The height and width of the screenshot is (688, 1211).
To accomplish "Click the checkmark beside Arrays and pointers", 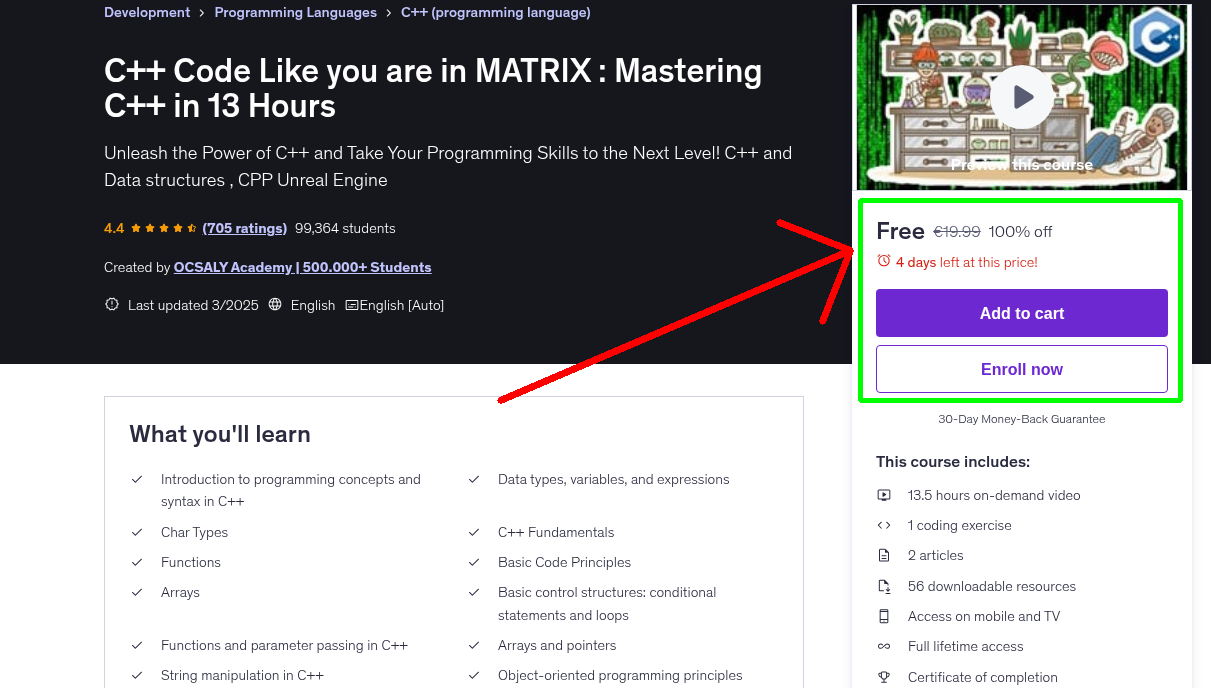I will pyautogui.click(x=474, y=645).
